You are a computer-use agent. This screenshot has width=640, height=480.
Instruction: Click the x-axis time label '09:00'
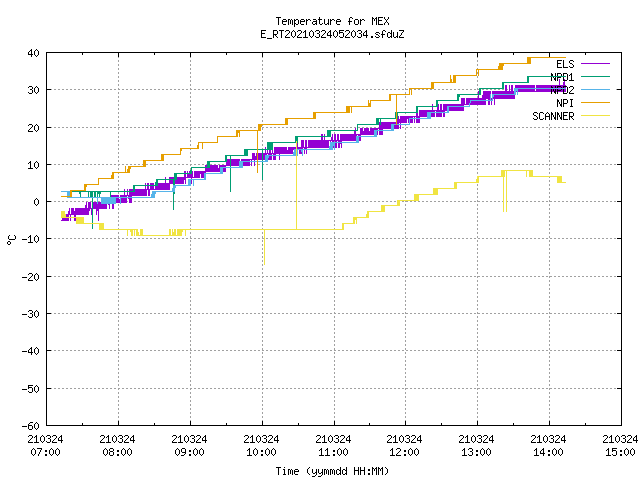189,453
